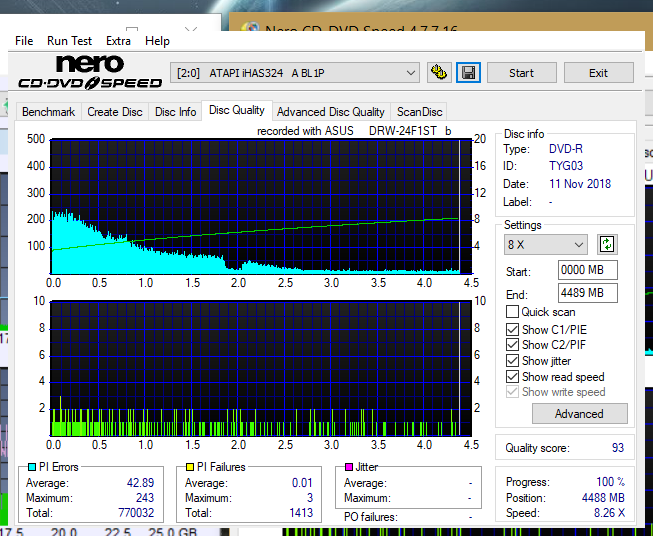Click the Quality score value 93
653x536 pixels.
click(618, 448)
